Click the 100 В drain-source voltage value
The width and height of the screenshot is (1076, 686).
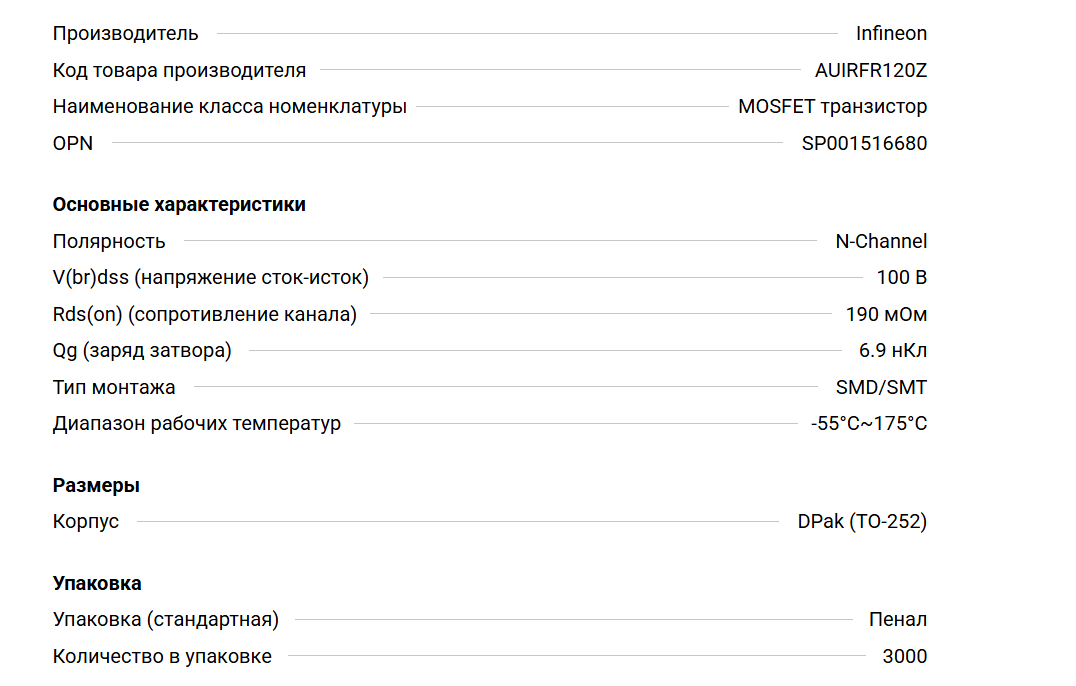[x=901, y=277]
